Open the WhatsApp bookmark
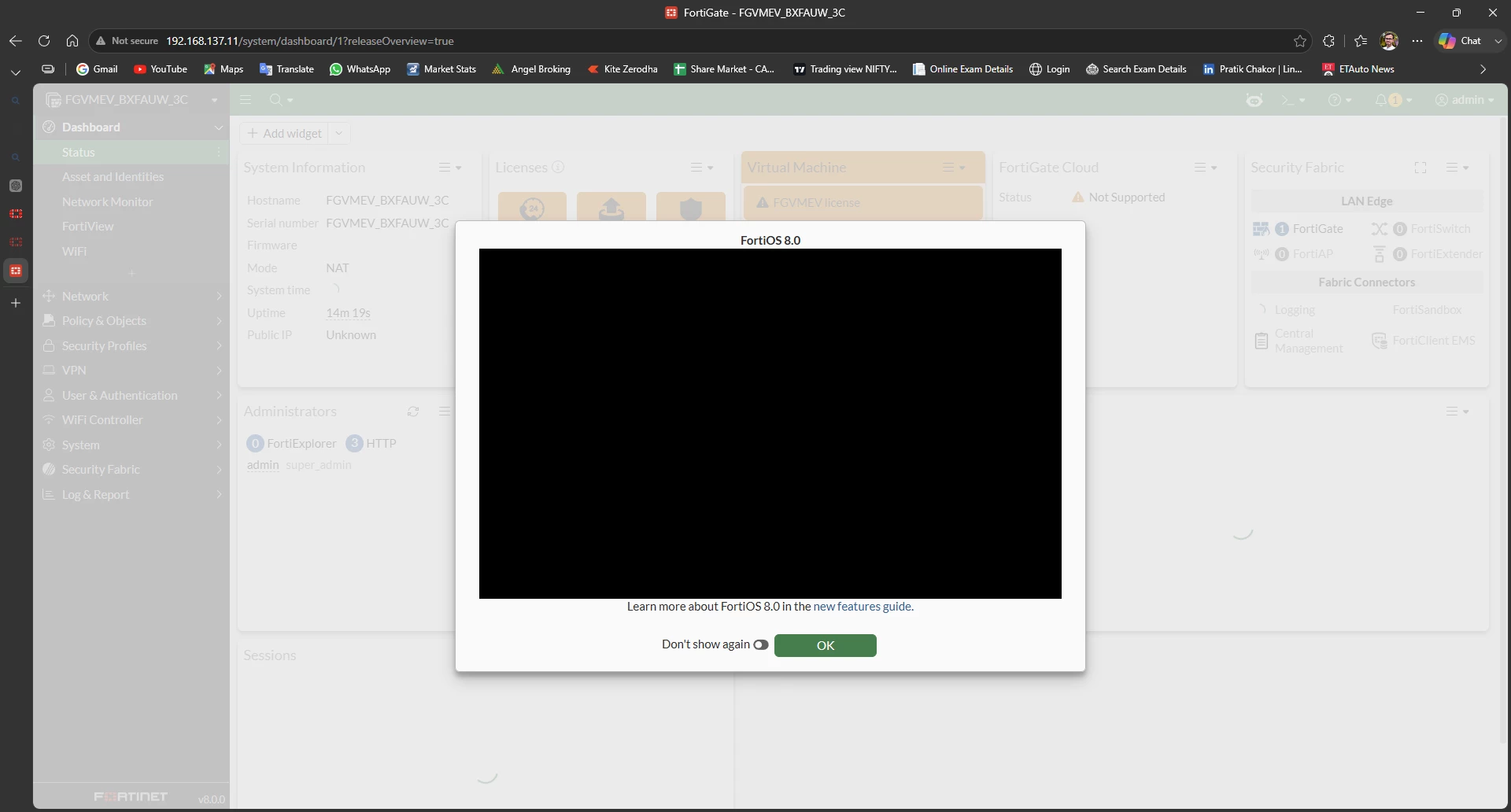The image size is (1511, 812). 360,69
